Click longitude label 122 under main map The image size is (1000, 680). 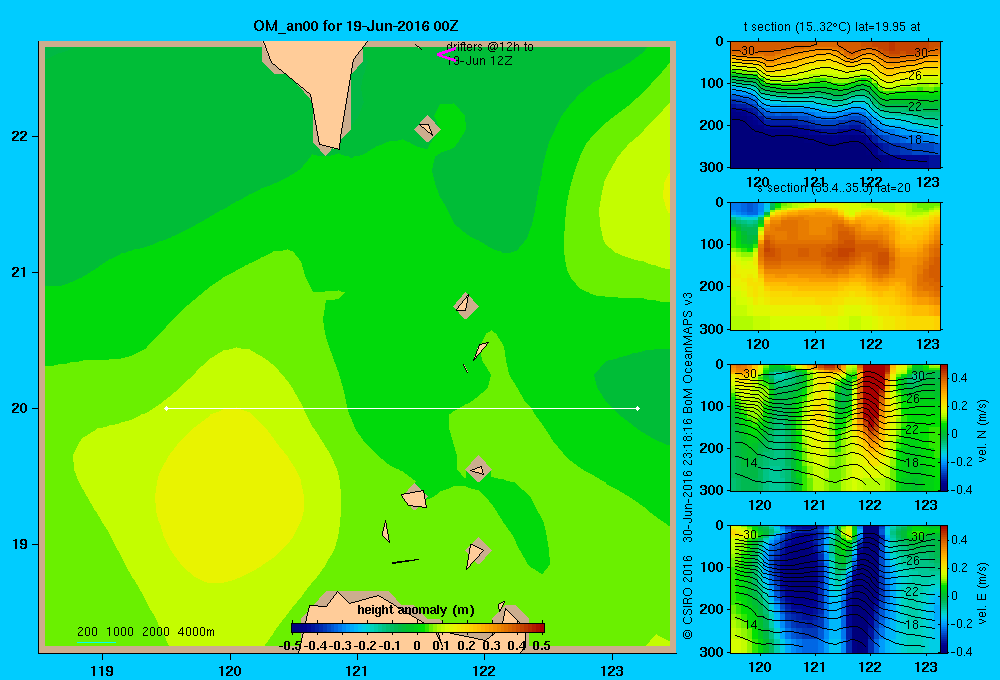[485, 670]
